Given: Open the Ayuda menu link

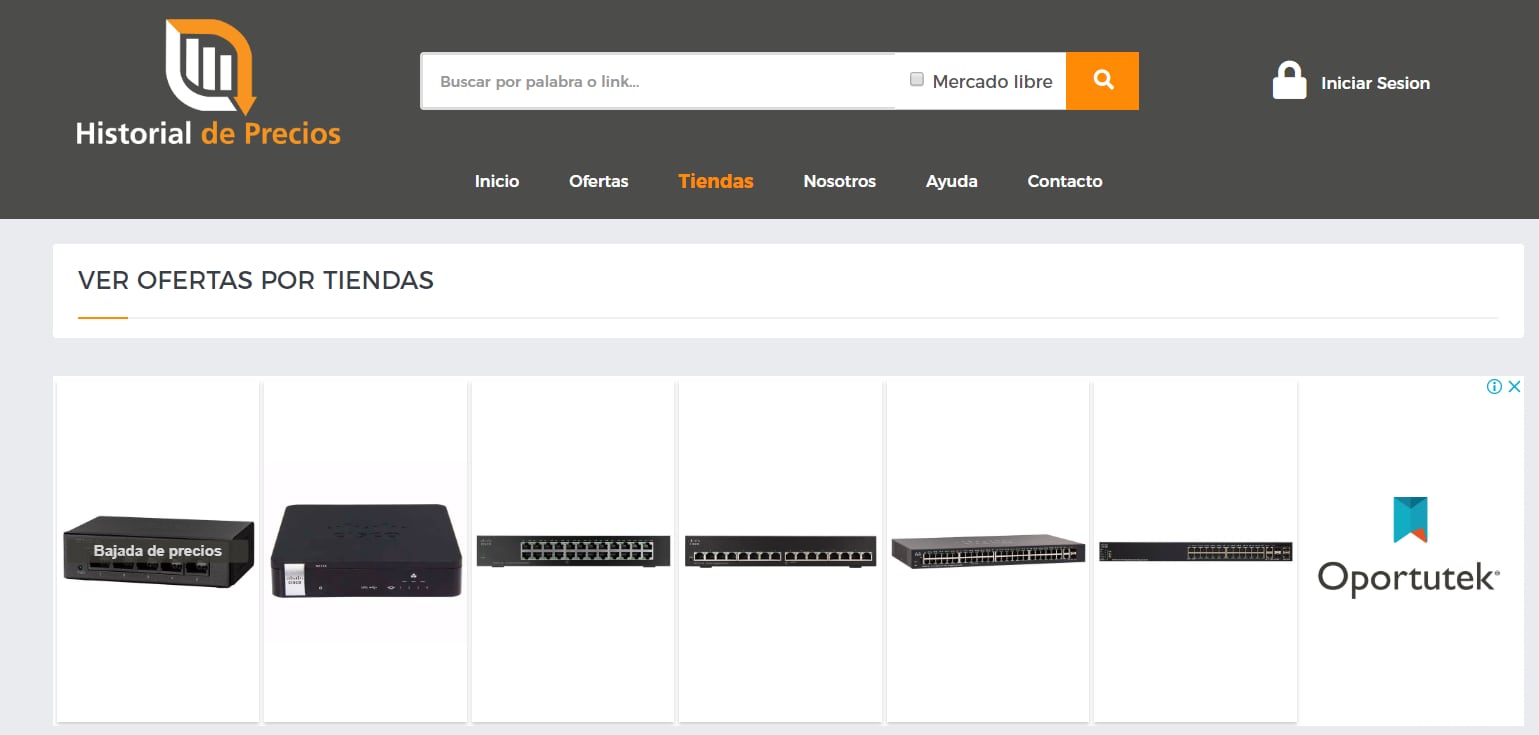Looking at the screenshot, I should point(951,181).
